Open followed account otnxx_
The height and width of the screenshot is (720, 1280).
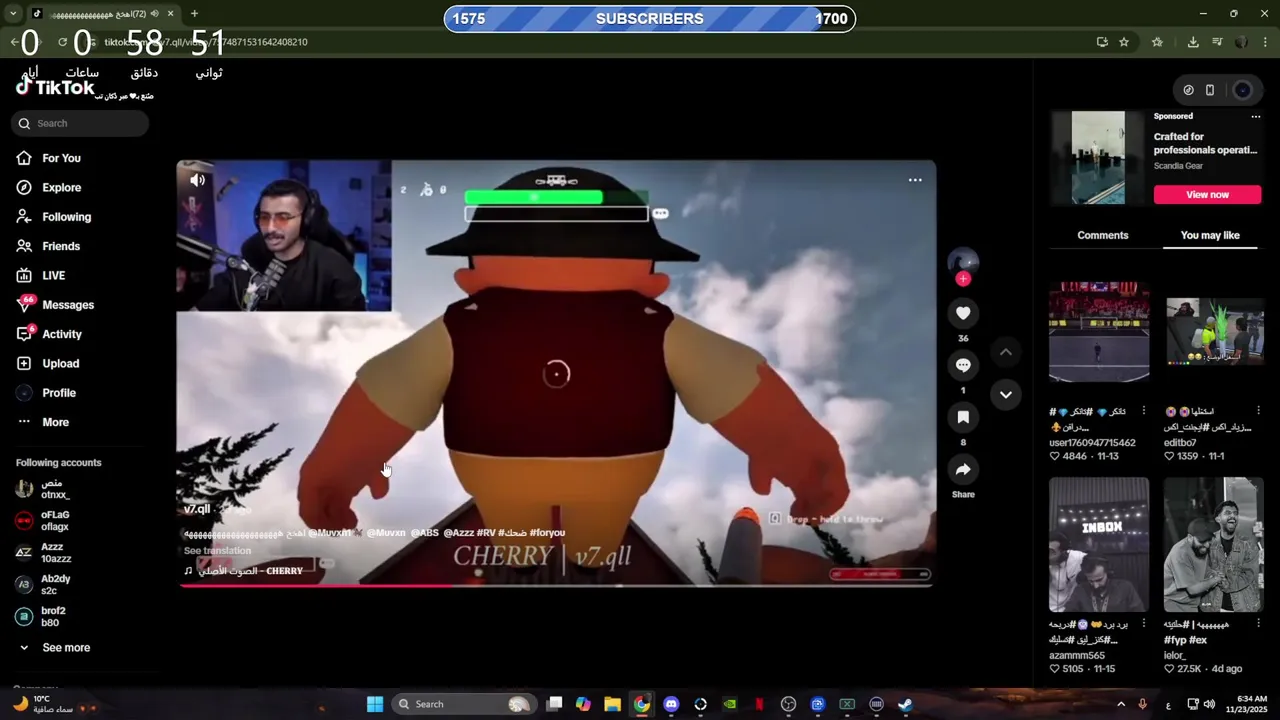coord(55,489)
